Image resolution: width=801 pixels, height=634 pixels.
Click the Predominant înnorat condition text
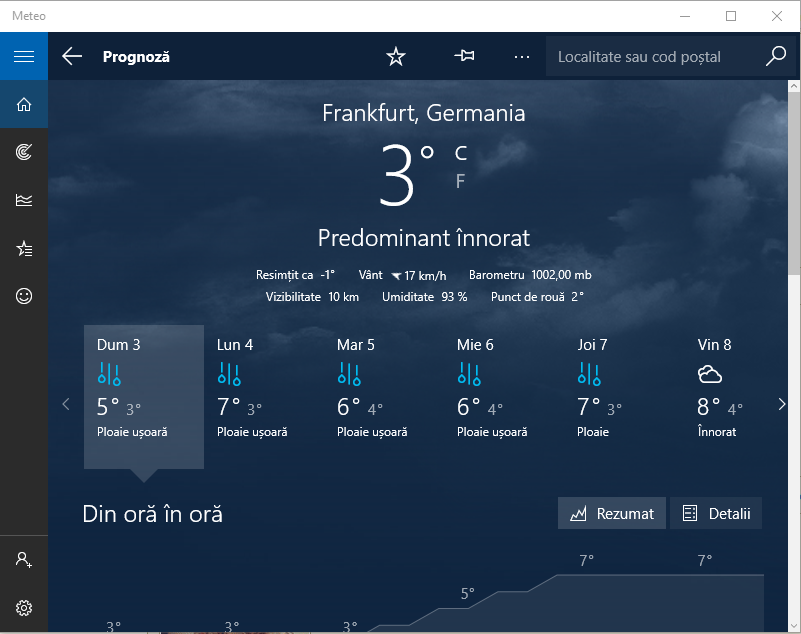coord(423,238)
